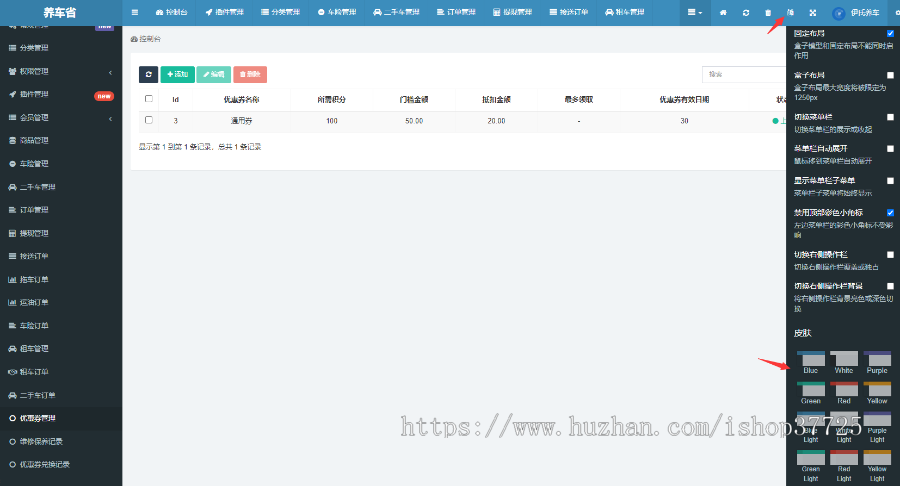Expand the 权限管理 sidebar submenu
The image size is (900, 486).
tap(61, 71)
